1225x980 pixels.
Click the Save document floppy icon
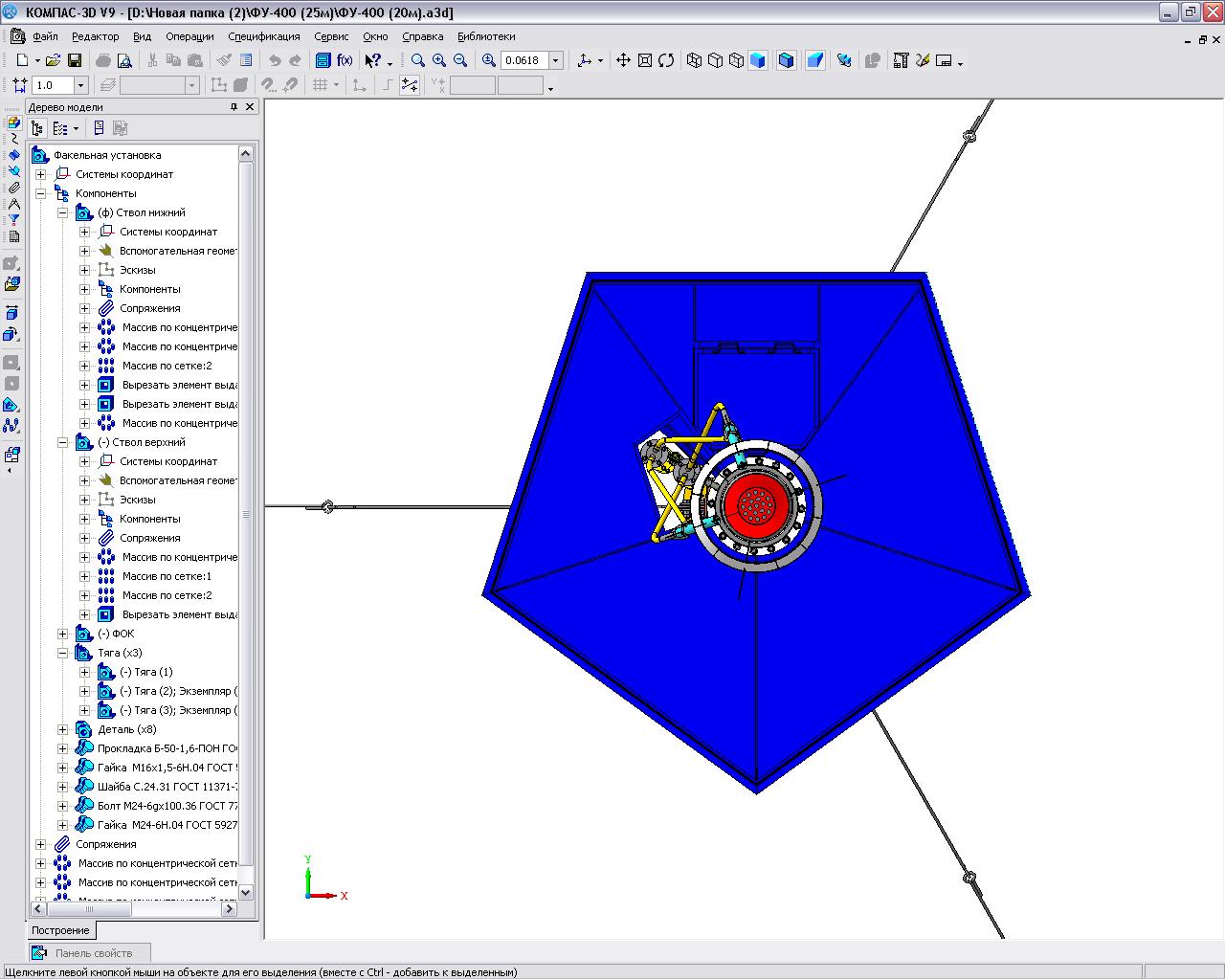[x=74, y=60]
